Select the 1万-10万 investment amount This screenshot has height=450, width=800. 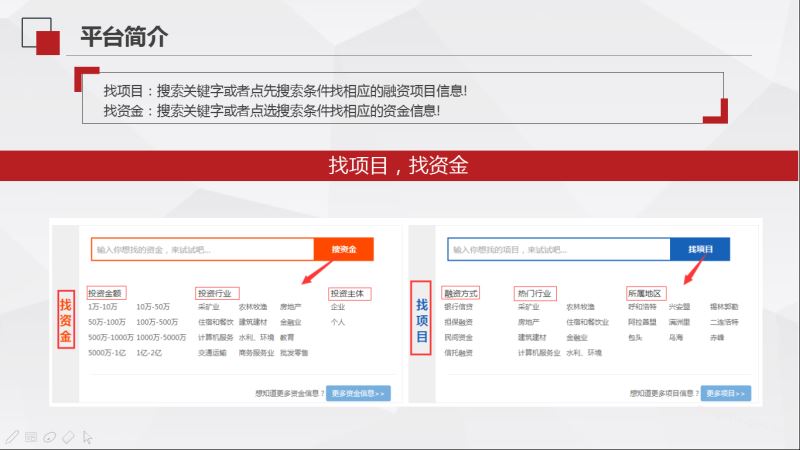[102, 307]
